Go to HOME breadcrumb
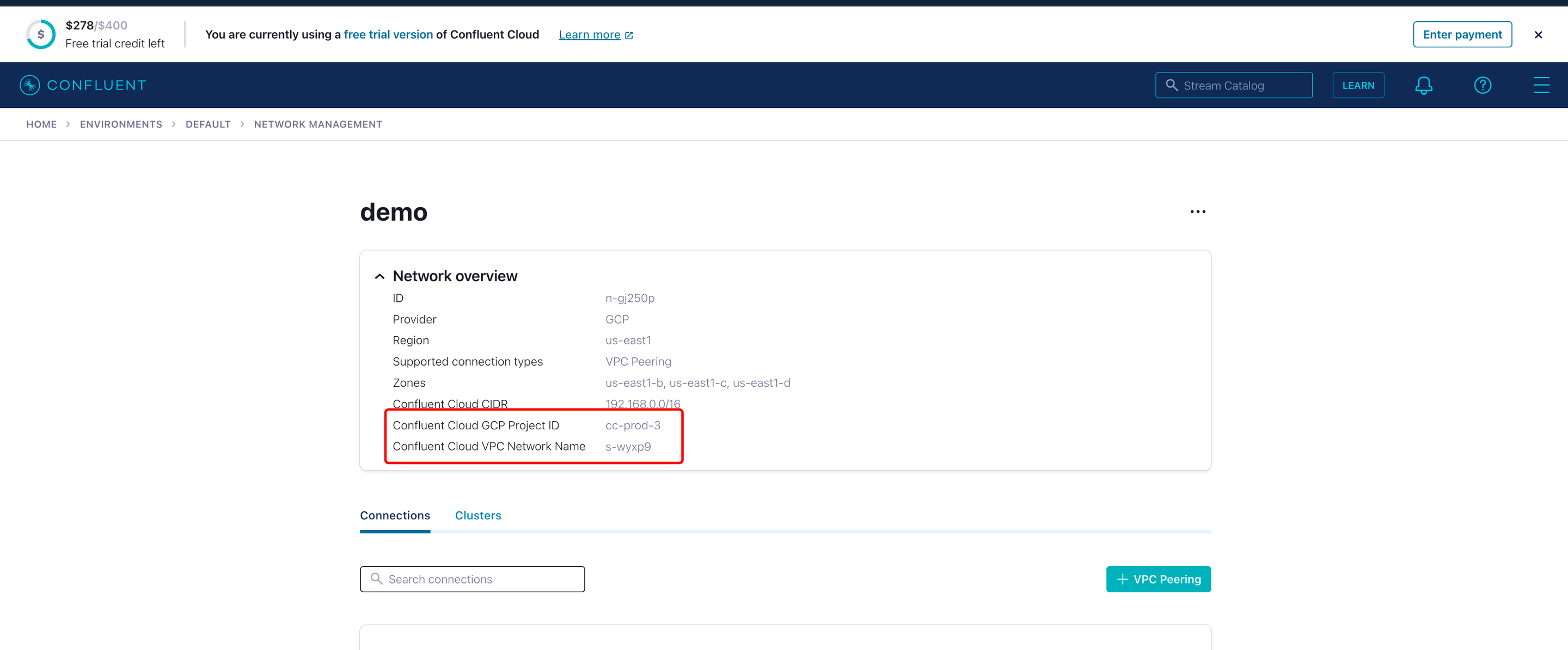The height and width of the screenshot is (650, 1568). point(41,124)
